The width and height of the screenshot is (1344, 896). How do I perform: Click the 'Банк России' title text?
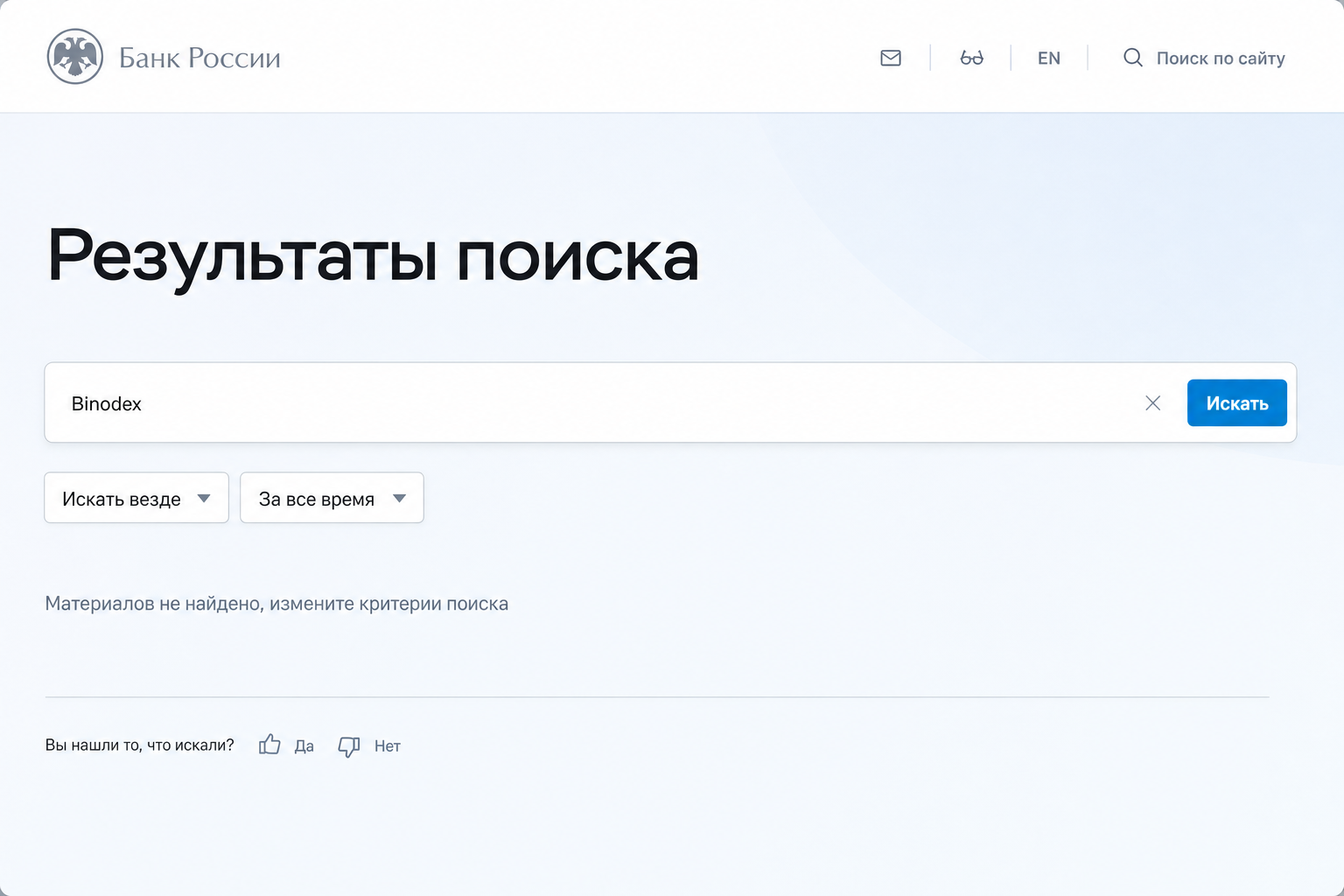coord(199,58)
